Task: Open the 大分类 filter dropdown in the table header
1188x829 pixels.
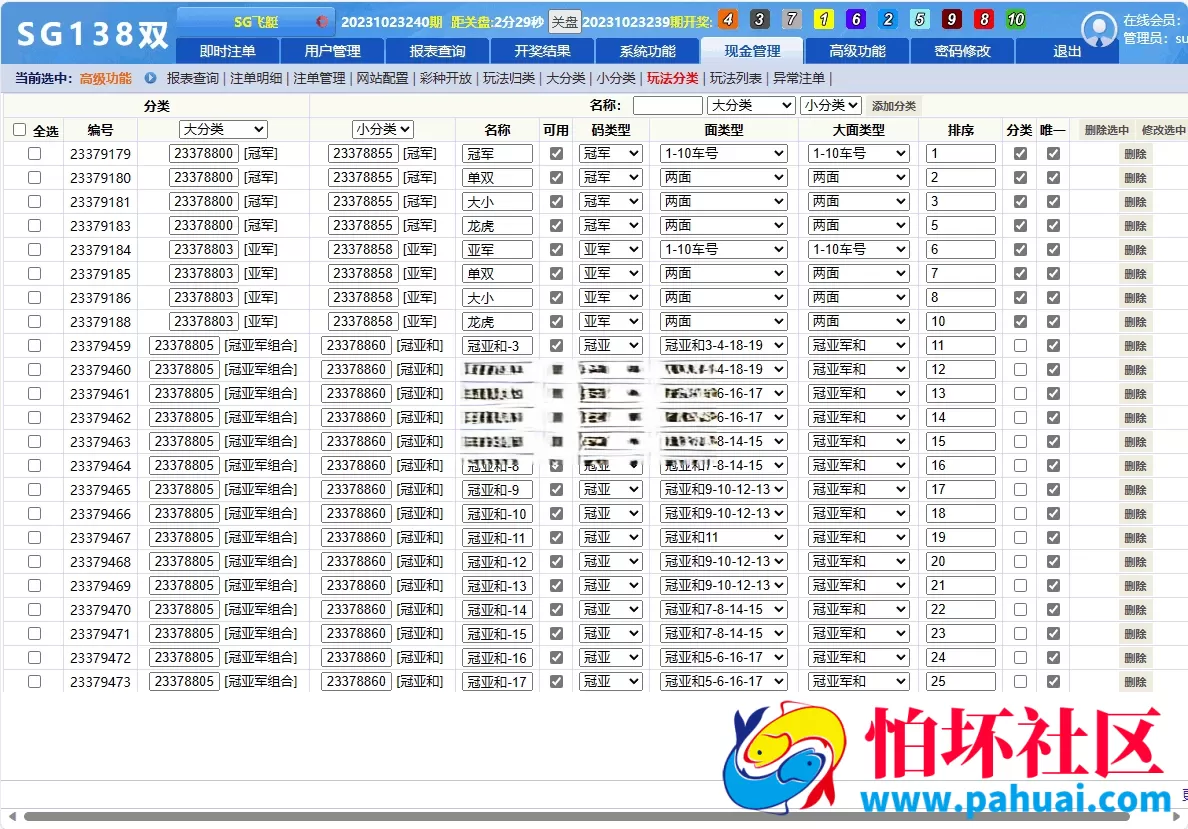Action: point(224,130)
